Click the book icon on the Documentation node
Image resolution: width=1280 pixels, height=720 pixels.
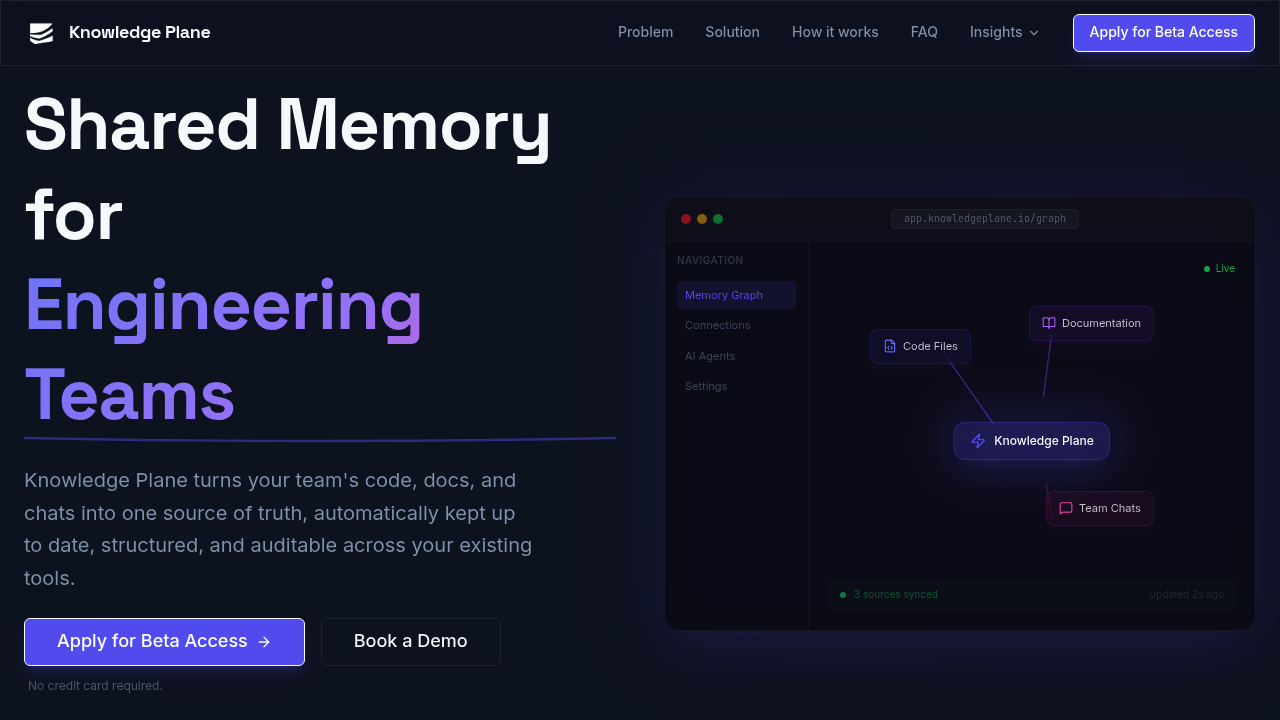pyautogui.click(x=1048, y=323)
